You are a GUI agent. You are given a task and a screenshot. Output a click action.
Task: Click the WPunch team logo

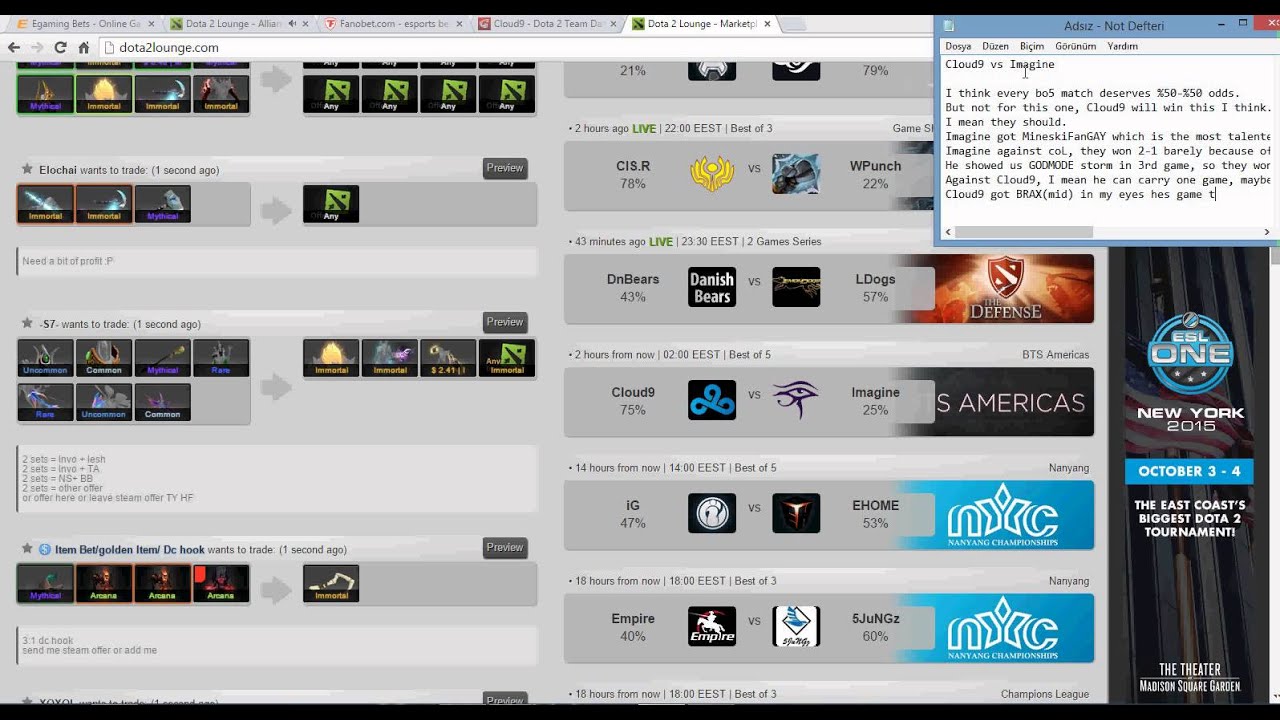point(796,174)
